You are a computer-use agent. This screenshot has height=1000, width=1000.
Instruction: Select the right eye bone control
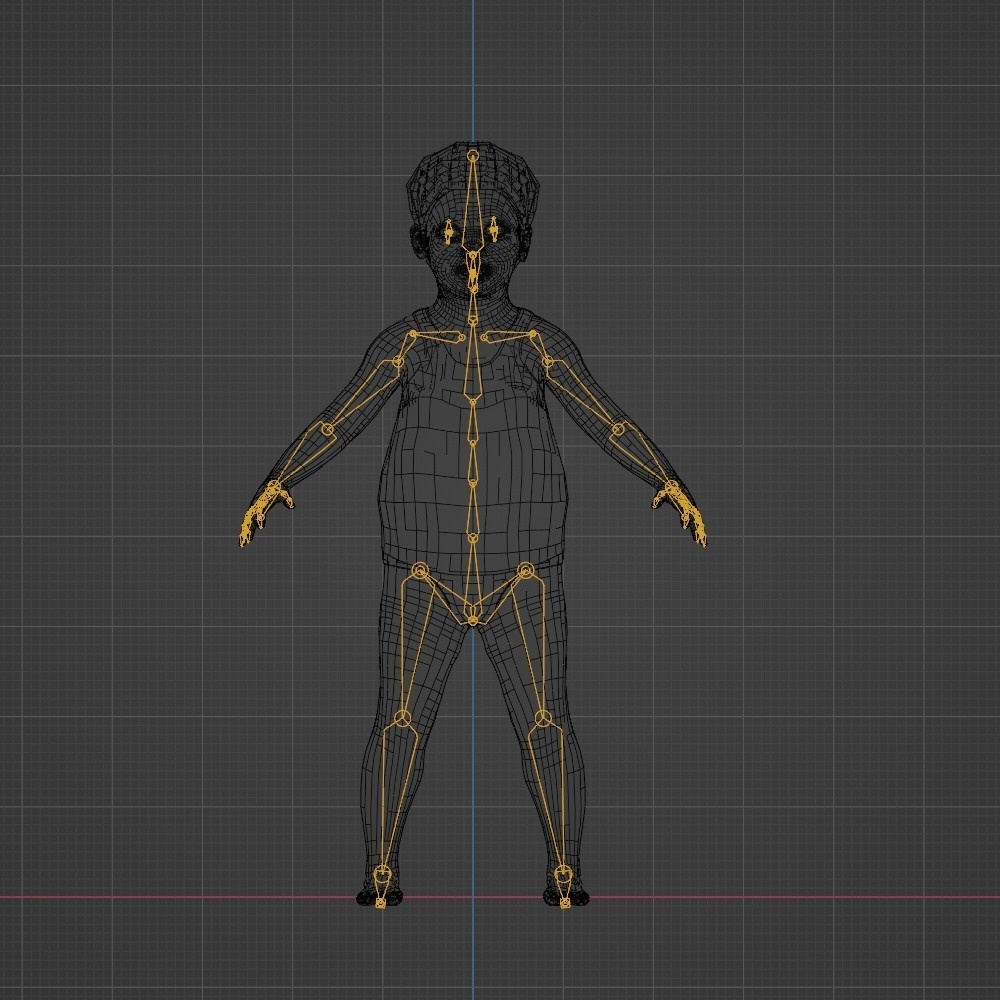coord(493,230)
